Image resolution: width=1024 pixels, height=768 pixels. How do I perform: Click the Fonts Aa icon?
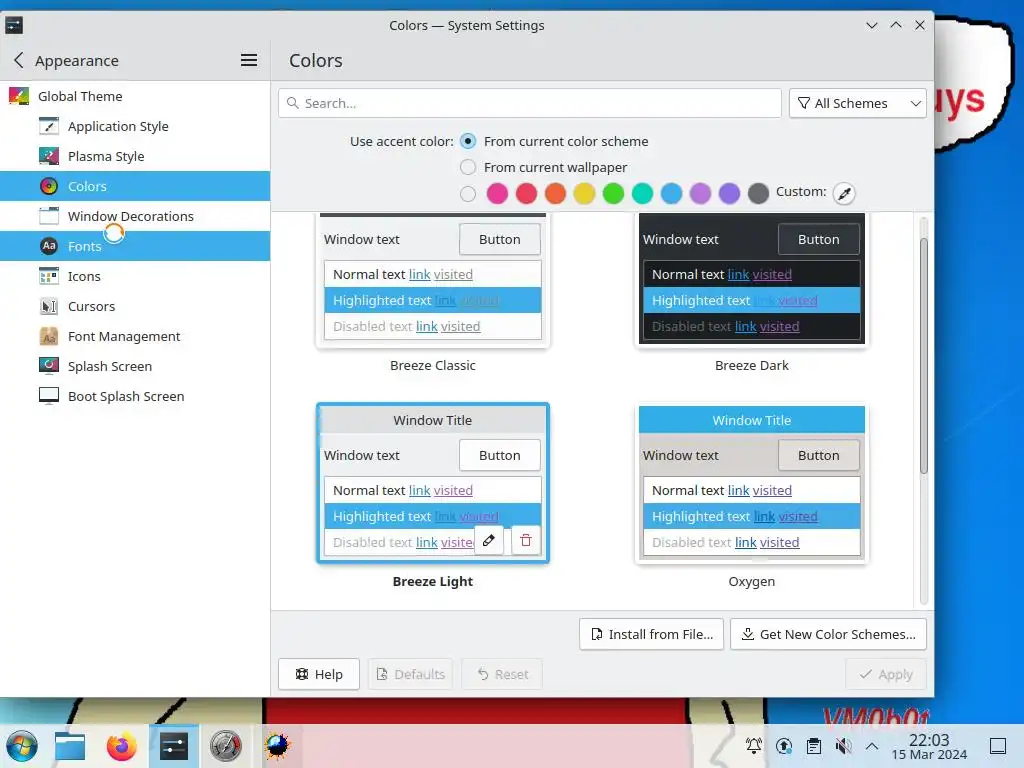click(49, 246)
